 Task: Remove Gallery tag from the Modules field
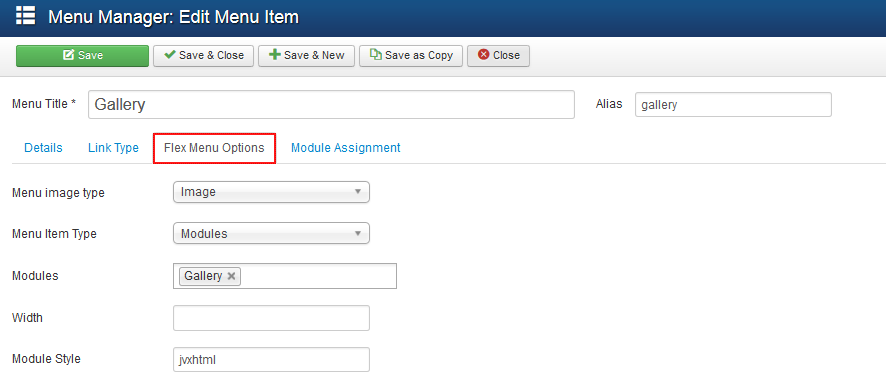[231, 276]
